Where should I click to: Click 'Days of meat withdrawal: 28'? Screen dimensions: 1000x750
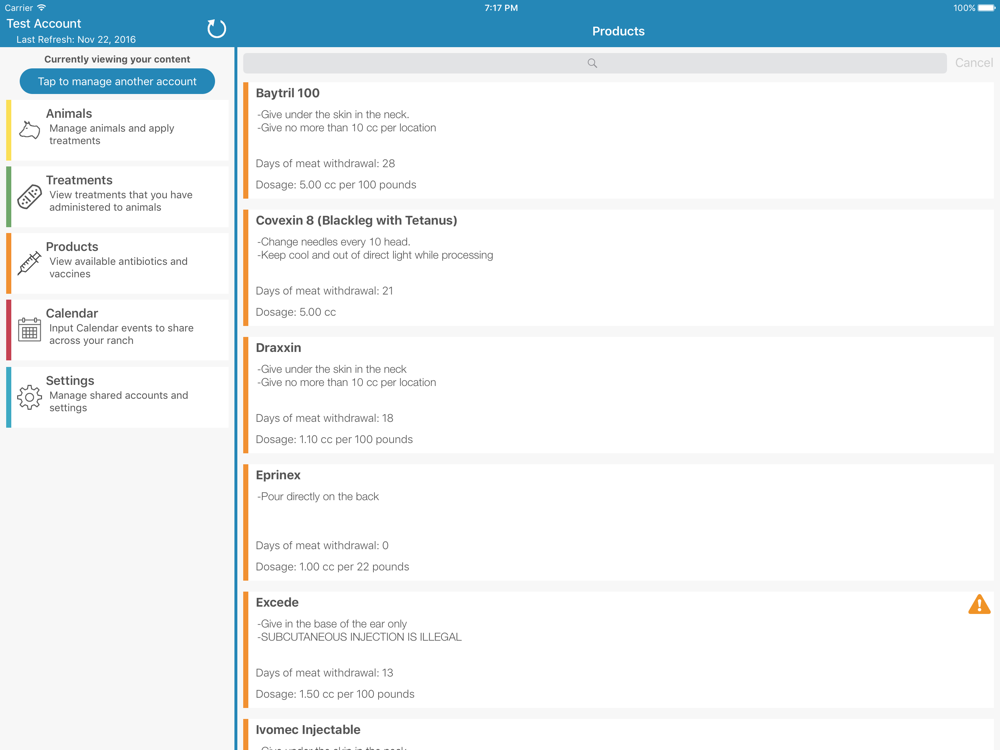[325, 163]
